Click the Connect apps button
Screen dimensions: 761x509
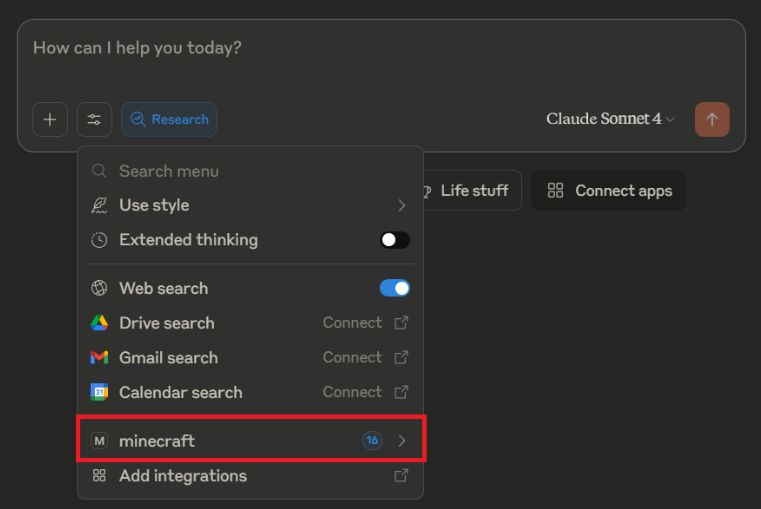609,191
